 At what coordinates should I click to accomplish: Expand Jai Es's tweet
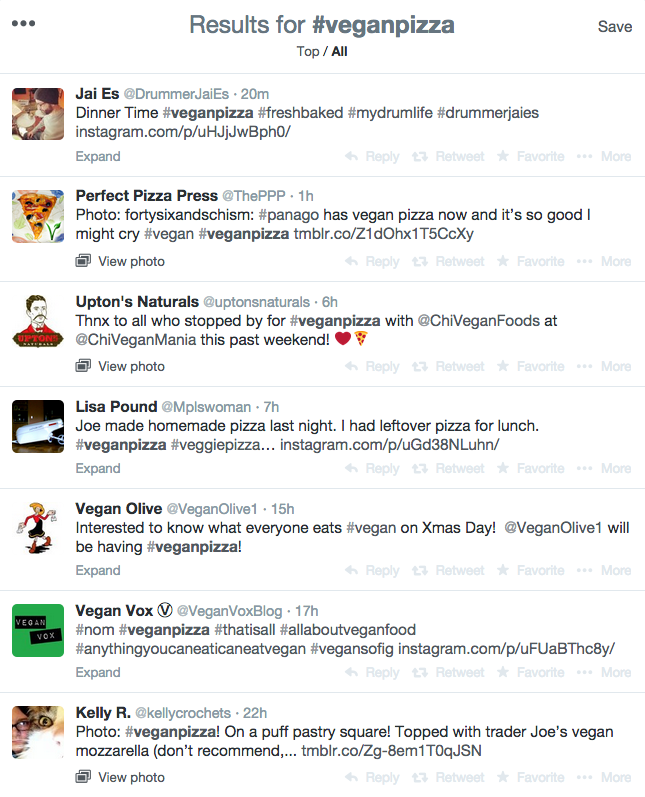coord(98,156)
